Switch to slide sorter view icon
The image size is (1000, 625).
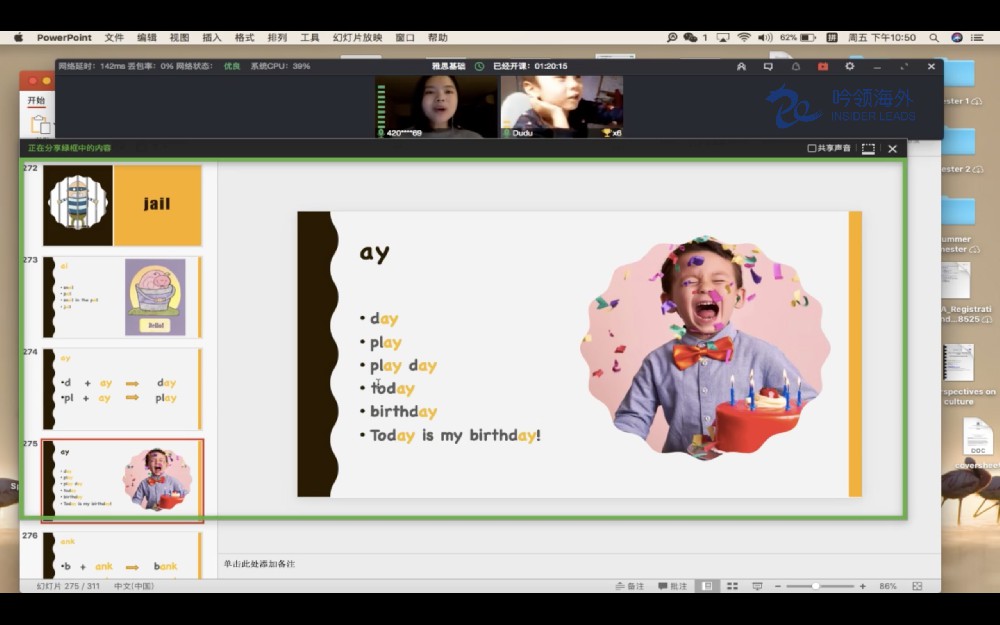(732, 586)
